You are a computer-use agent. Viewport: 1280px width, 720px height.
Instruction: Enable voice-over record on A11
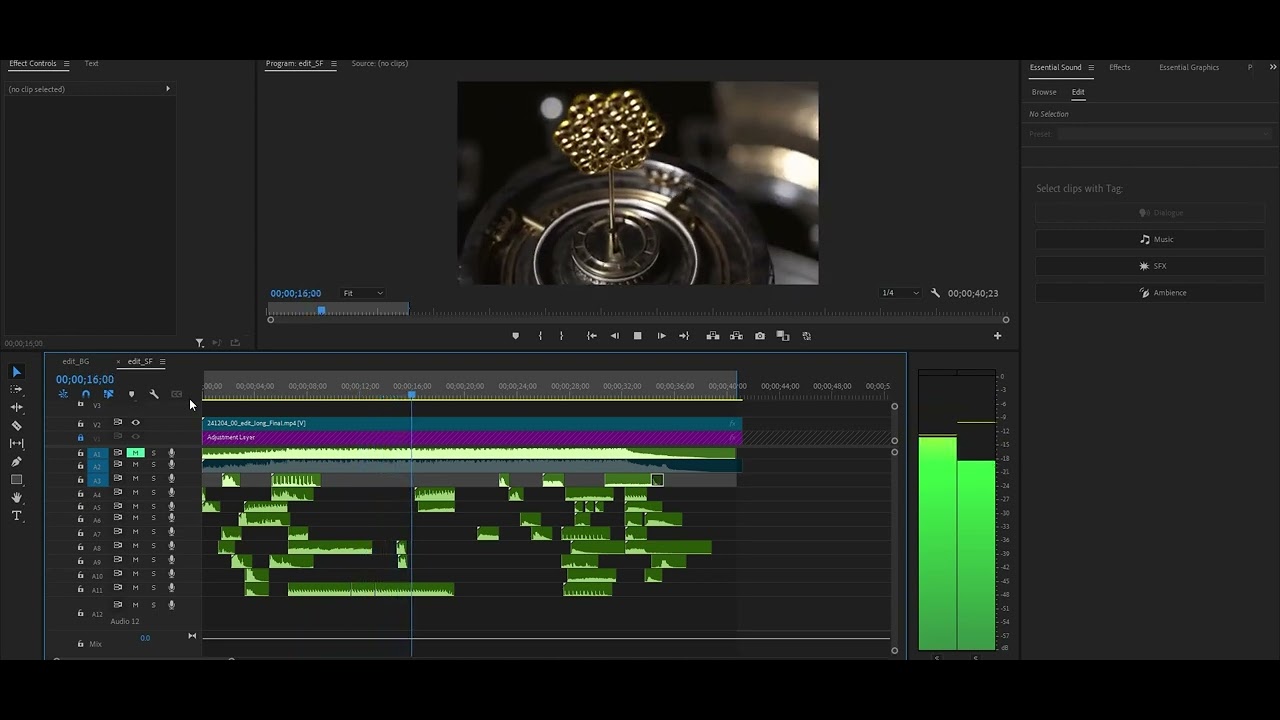coord(171,588)
